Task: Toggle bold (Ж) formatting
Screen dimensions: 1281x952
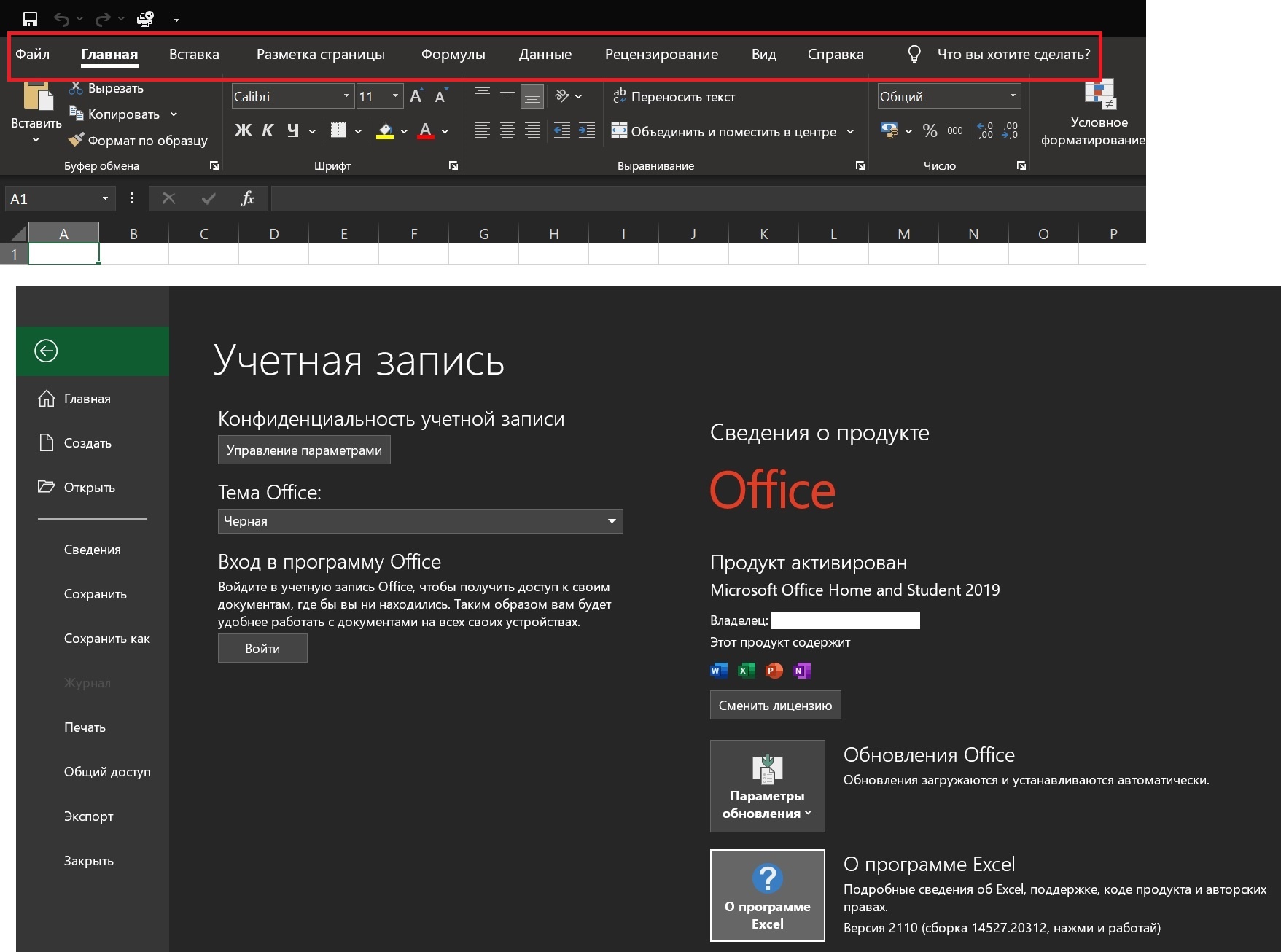Action: pyautogui.click(x=243, y=130)
